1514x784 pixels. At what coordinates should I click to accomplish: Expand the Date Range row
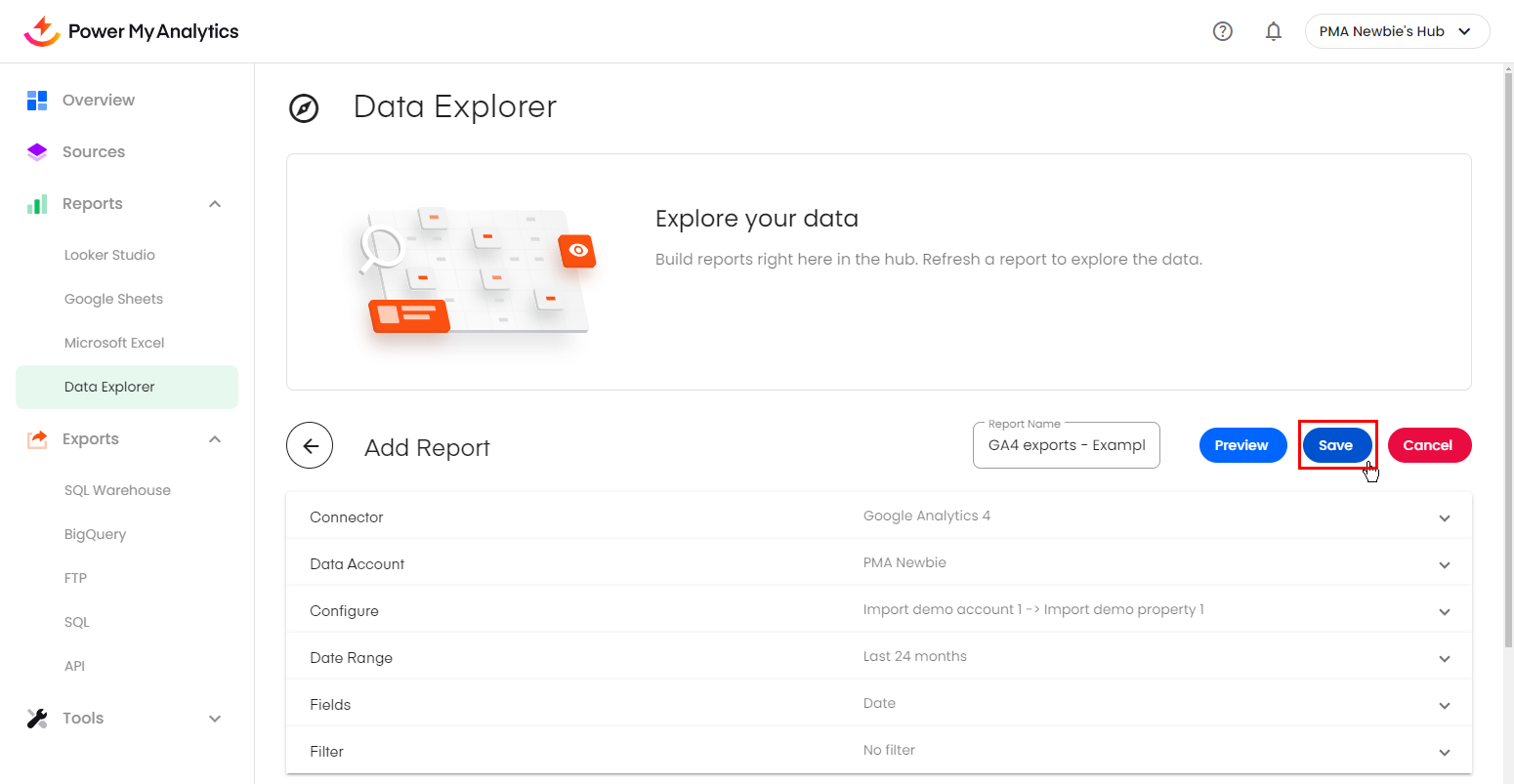[x=1444, y=659]
